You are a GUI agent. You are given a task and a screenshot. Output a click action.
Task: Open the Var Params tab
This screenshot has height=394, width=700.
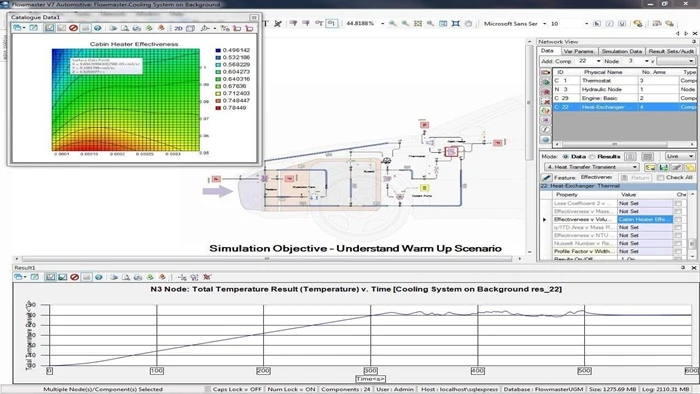(578, 51)
